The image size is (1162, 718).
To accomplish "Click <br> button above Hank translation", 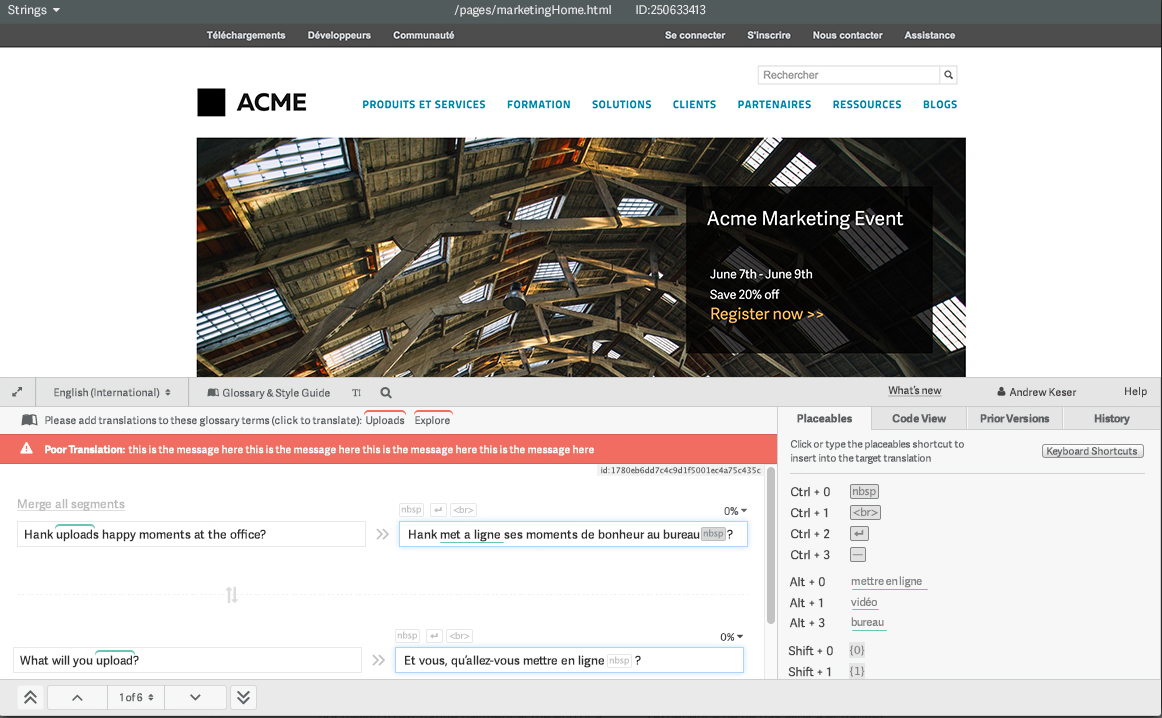I will click(464, 510).
